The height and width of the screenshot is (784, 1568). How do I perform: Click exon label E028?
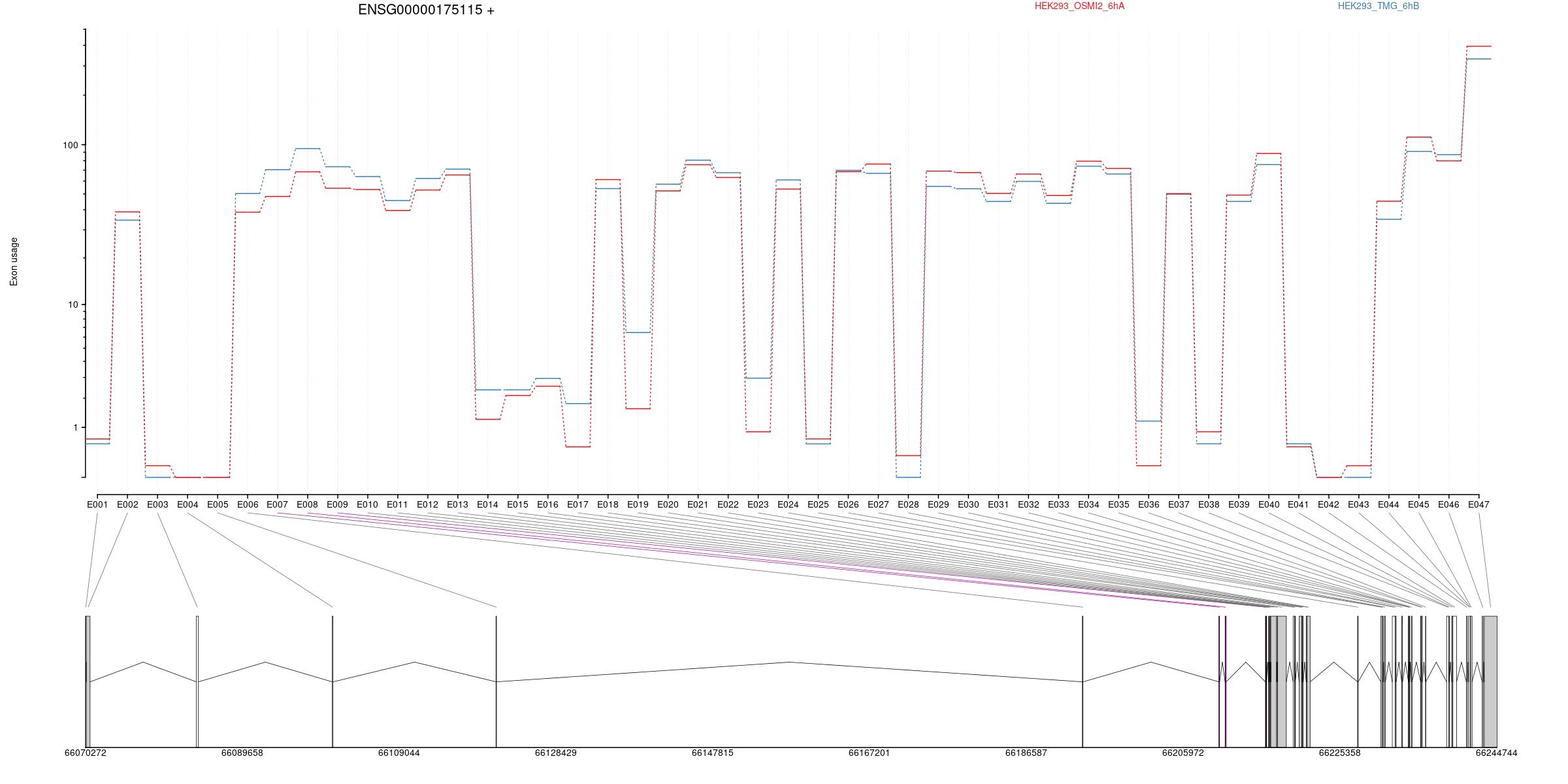[x=909, y=504]
